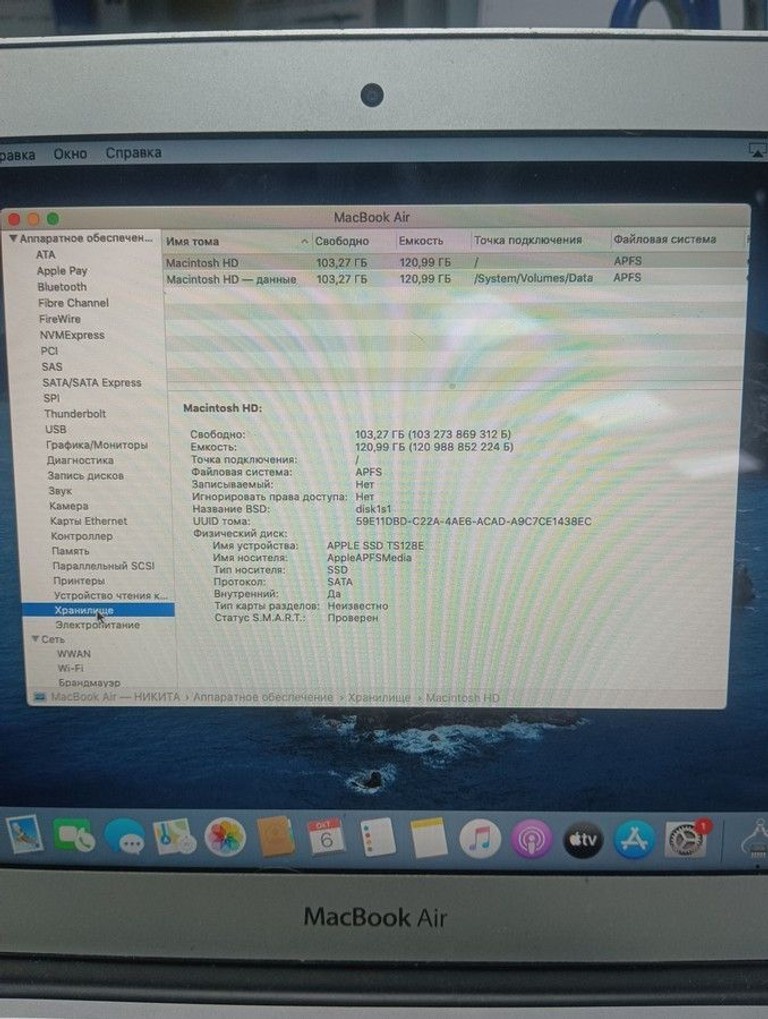Image resolution: width=768 pixels, height=1019 pixels.
Task: Select WWAN under Сеть
Action: click(x=73, y=654)
